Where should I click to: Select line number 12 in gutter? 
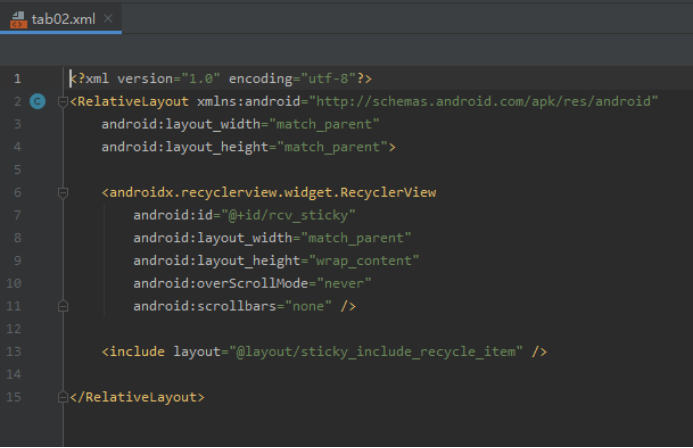point(14,329)
